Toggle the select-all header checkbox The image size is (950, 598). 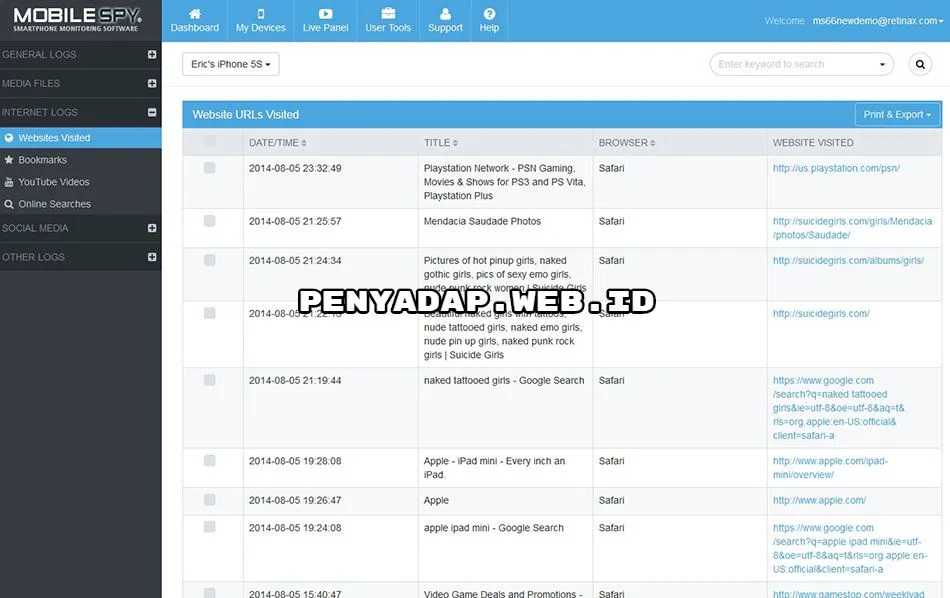point(210,141)
